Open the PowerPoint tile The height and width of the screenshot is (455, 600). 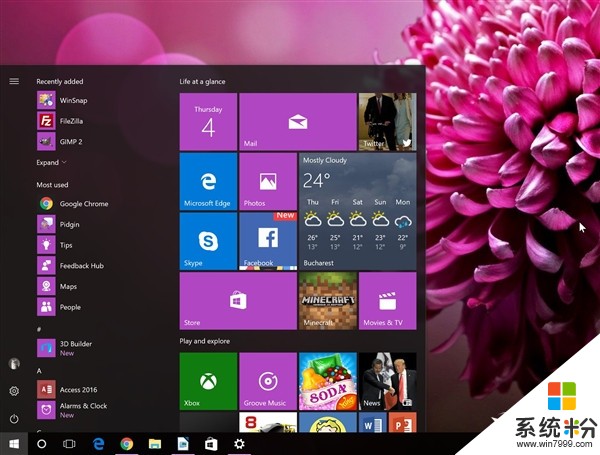[x=403, y=422]
